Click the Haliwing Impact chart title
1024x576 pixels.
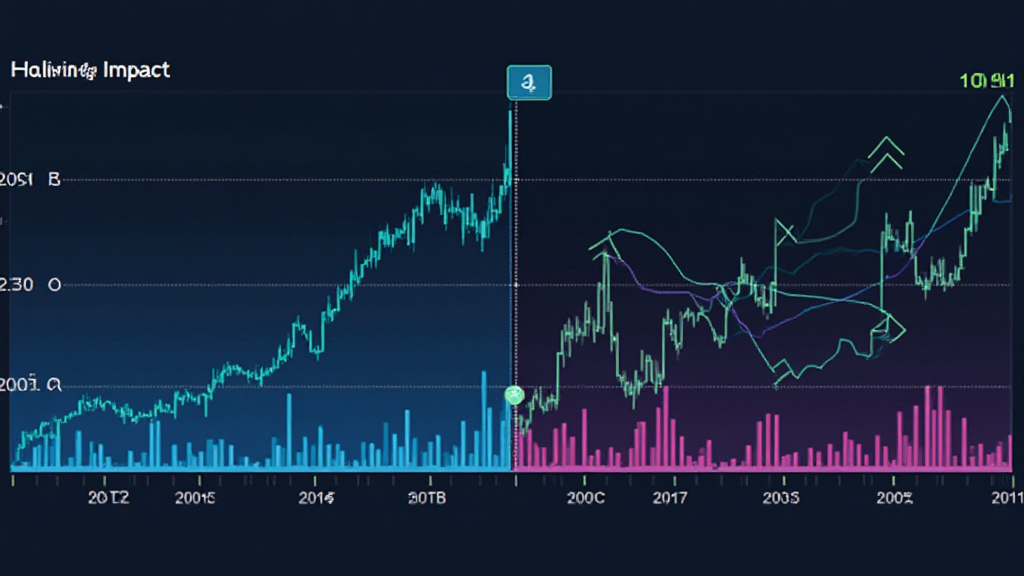pyautogui.click(x=90, y=70)
